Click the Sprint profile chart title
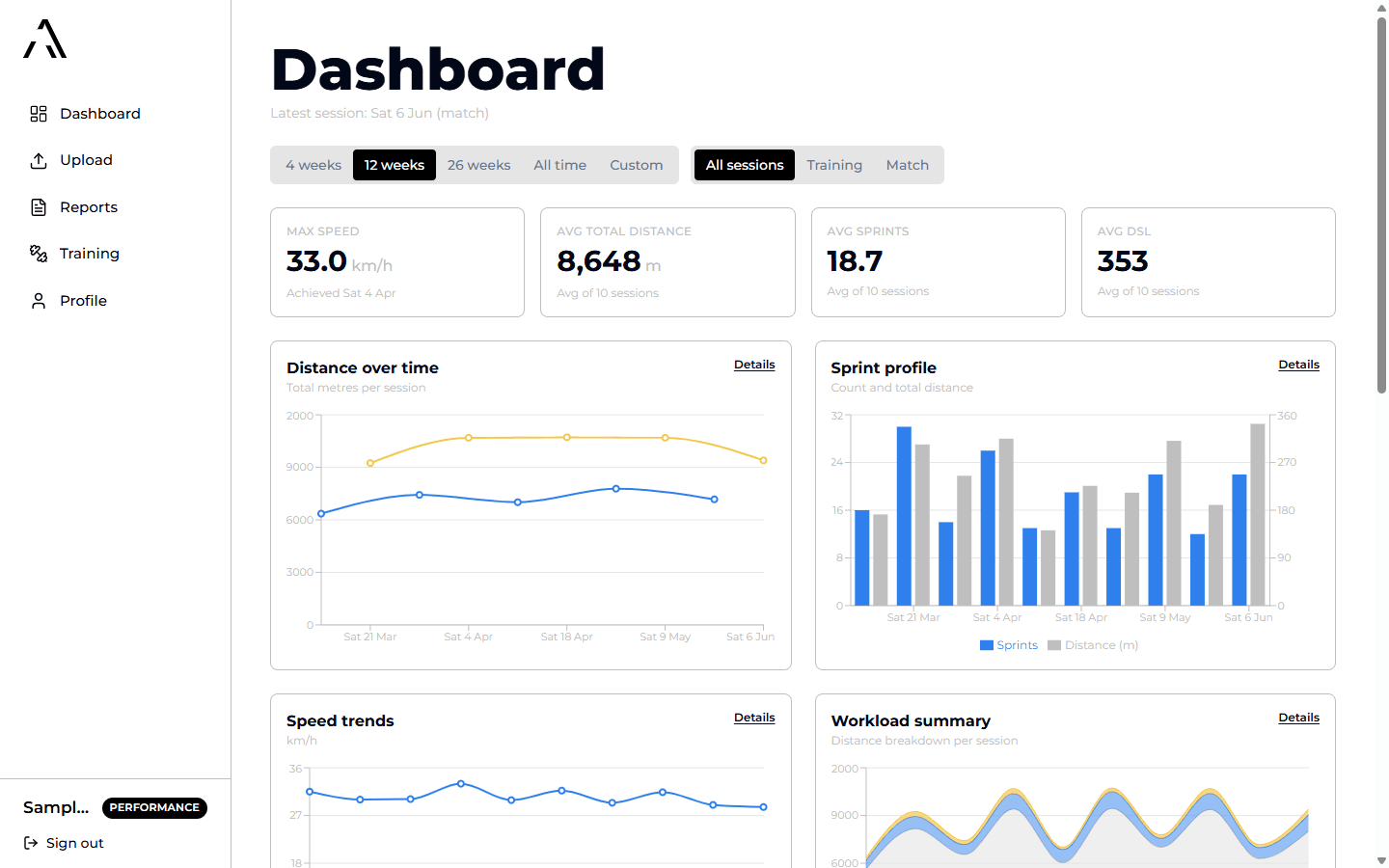Screen dimensions: 1389x868 pyautogui.click(x=884, y=367)
